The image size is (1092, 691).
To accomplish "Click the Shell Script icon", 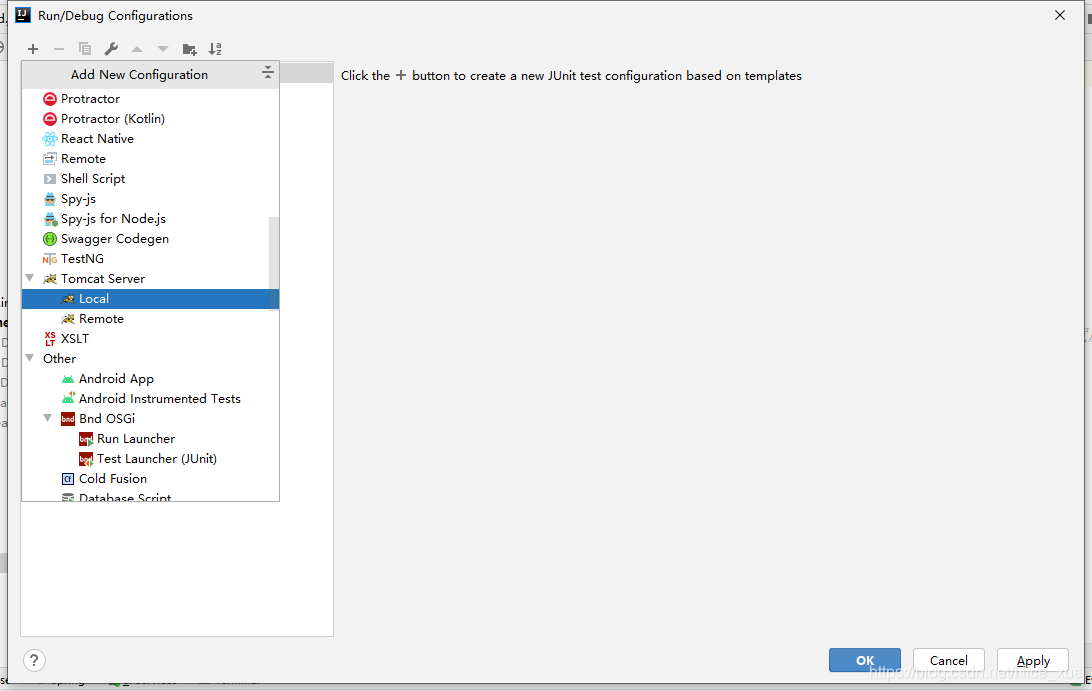I will click(x=49, y=179).
